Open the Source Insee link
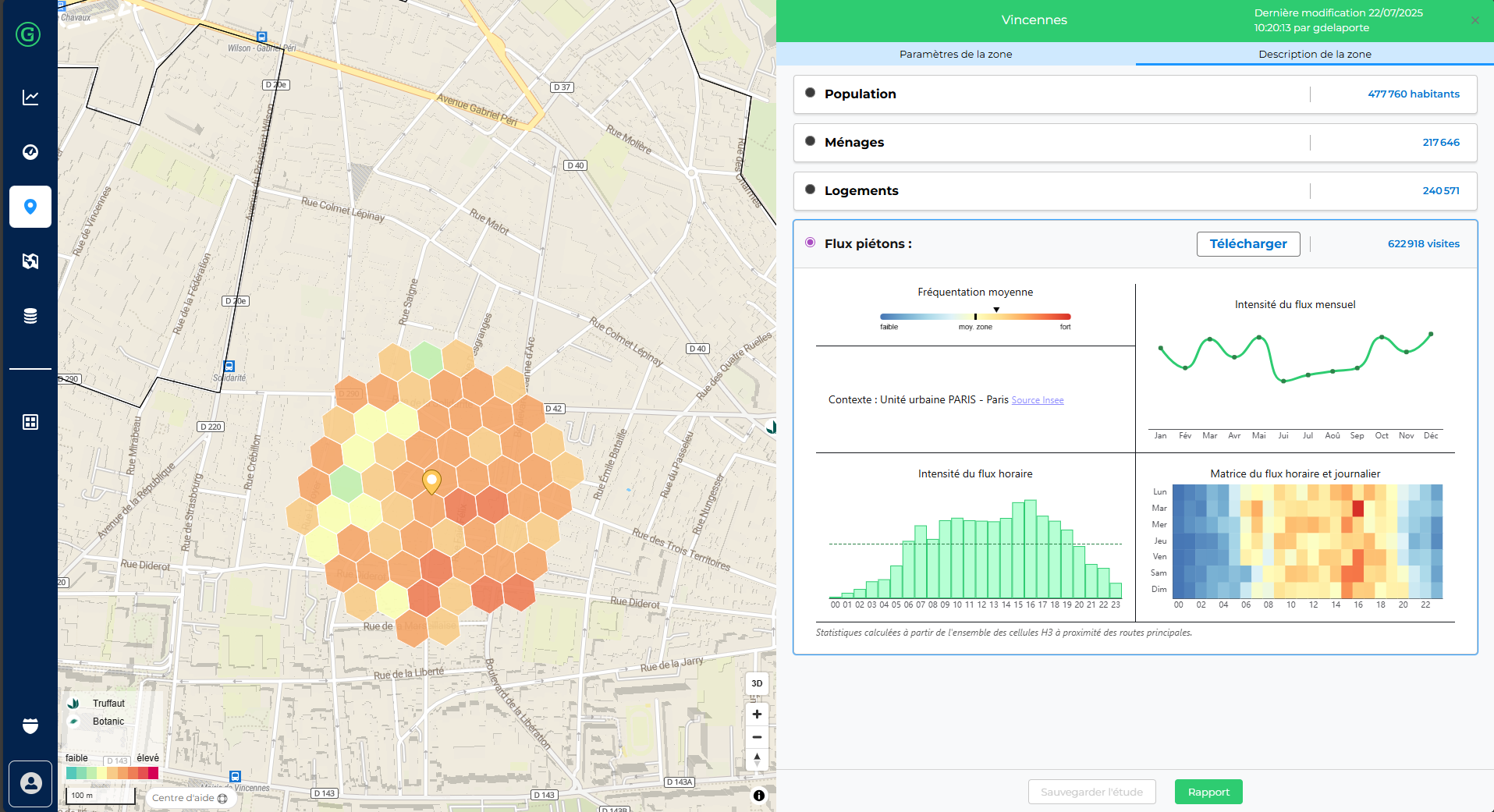This screenshot has width=1494, height=812. (1038, 400)
